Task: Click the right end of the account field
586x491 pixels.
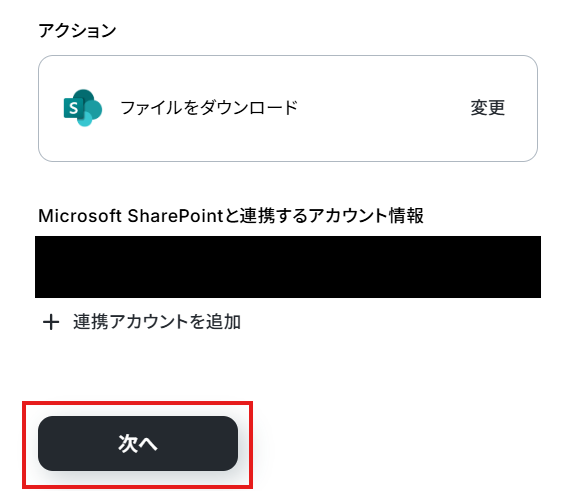Action: coord(533,267)
